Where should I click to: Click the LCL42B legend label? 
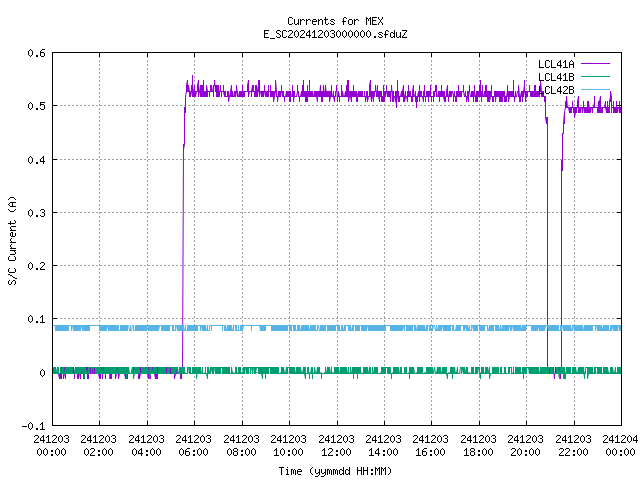point(556,90)
